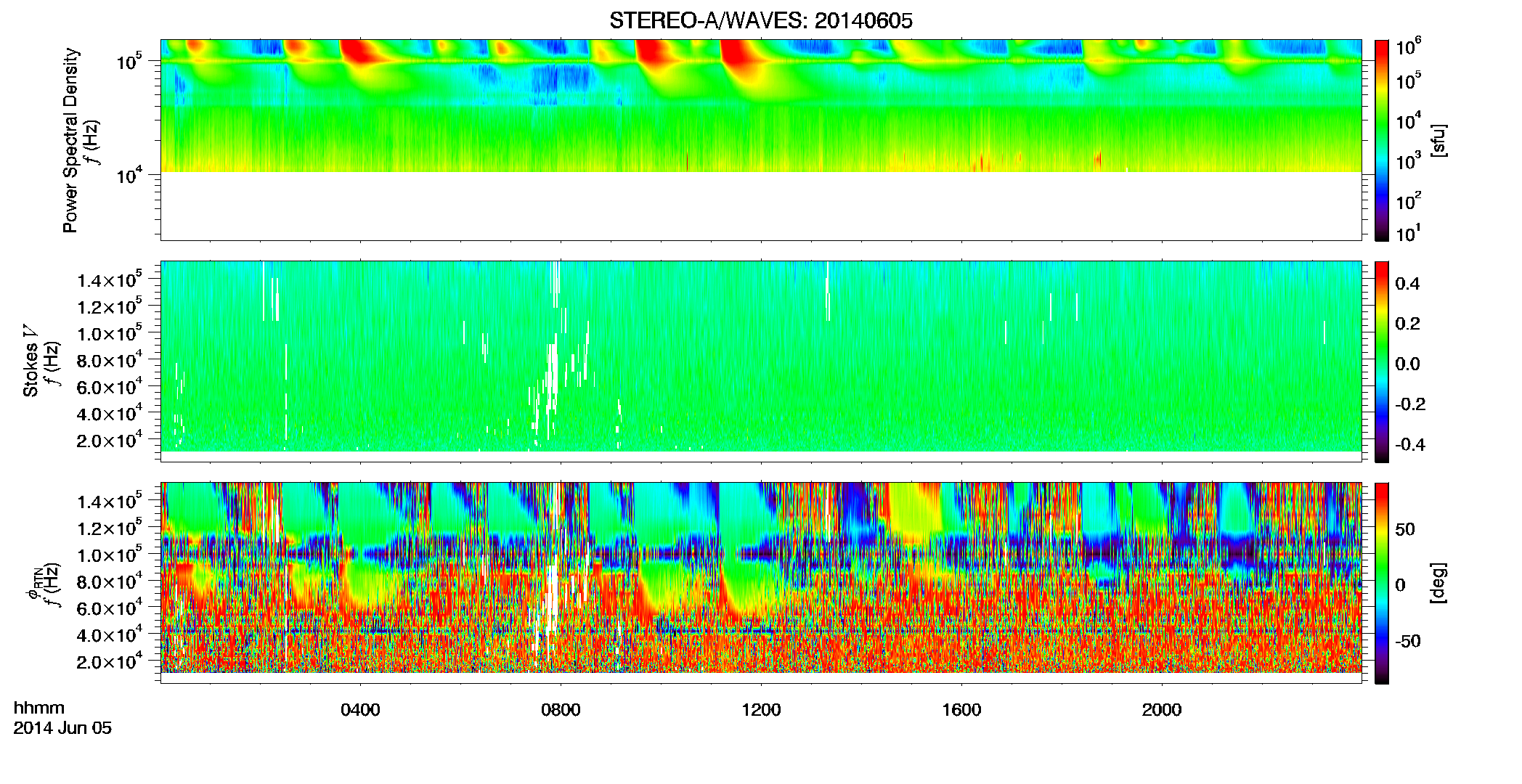Click the [deg] unit label
Image resolution: width=1522 pixels, height=784 pixels.
(x=1438, y=583)
